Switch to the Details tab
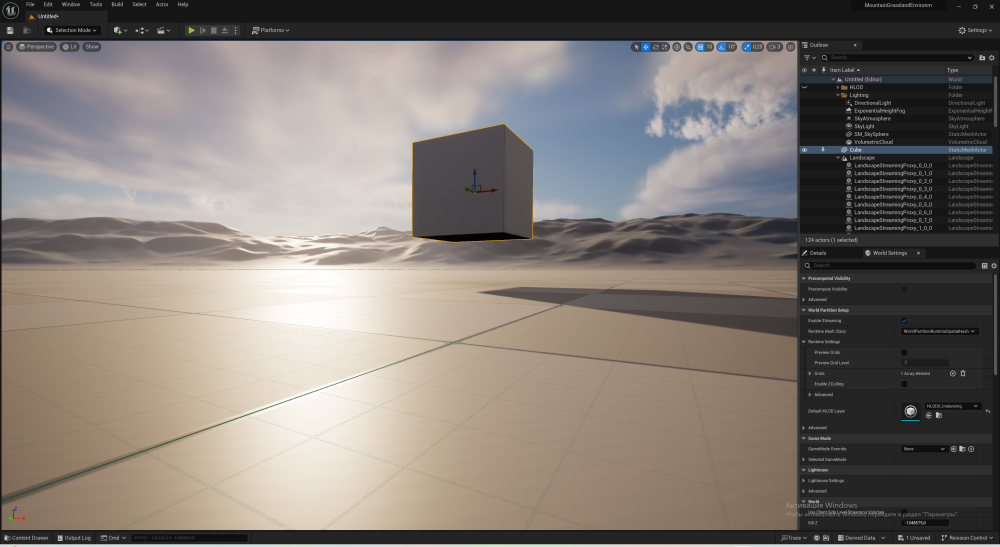 [x=814, y=253]
